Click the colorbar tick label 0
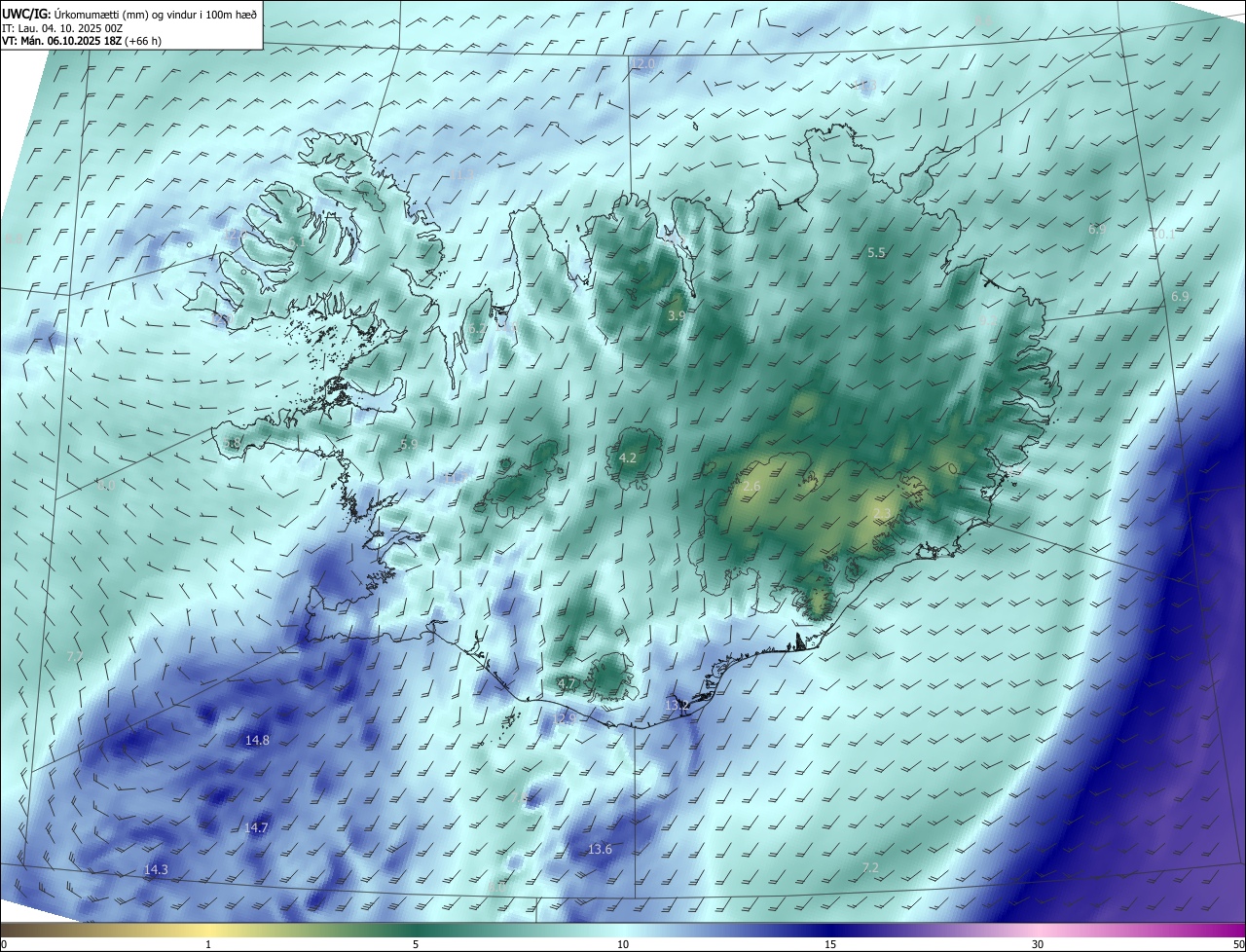The width and height of the screenshot is (1246, 952). click(3, 944)
